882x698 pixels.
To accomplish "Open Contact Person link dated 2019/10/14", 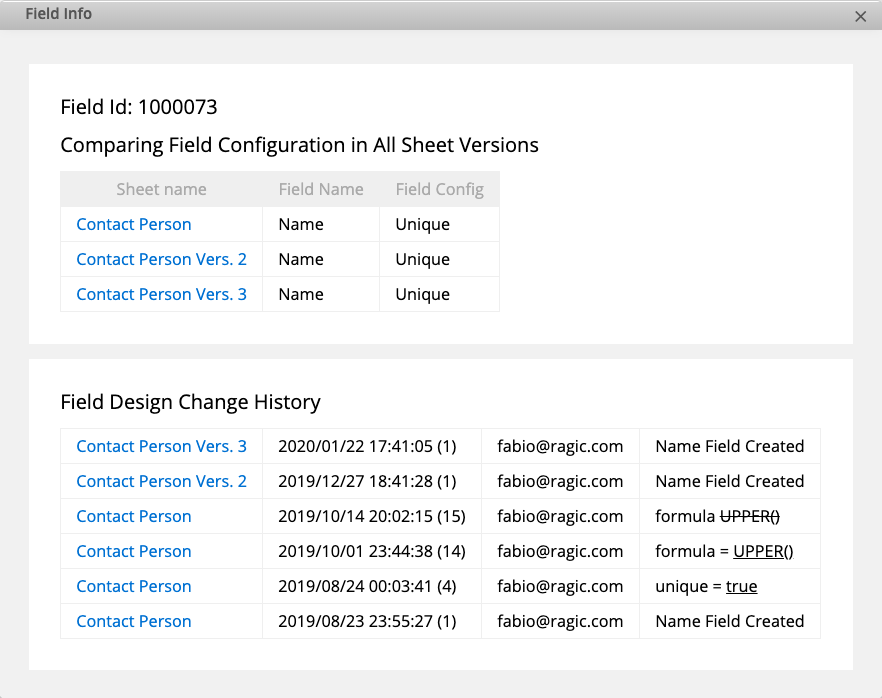I will coord(134,516).
